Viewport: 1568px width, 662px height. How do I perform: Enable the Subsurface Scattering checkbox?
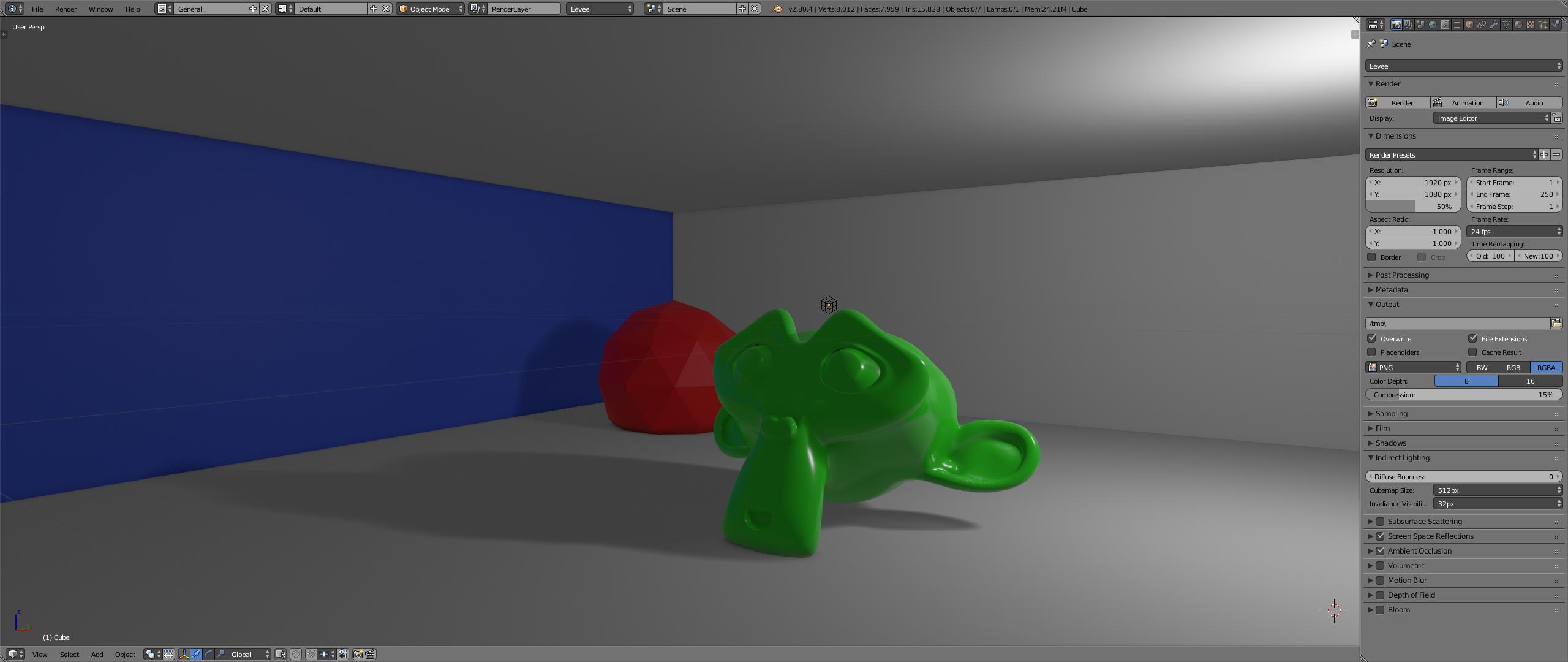[1381, 522]
